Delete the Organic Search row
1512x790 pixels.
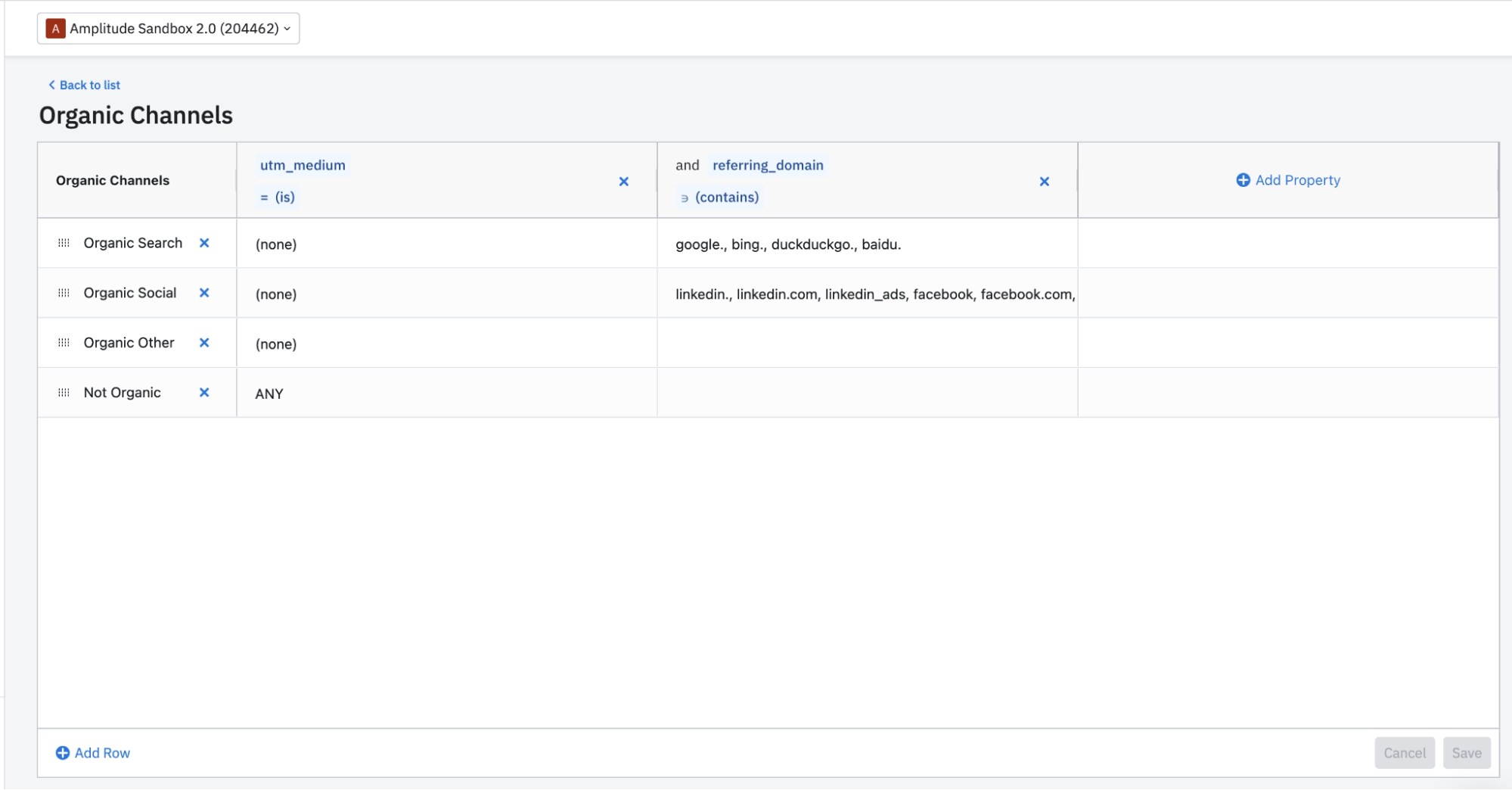coord(204,243)
